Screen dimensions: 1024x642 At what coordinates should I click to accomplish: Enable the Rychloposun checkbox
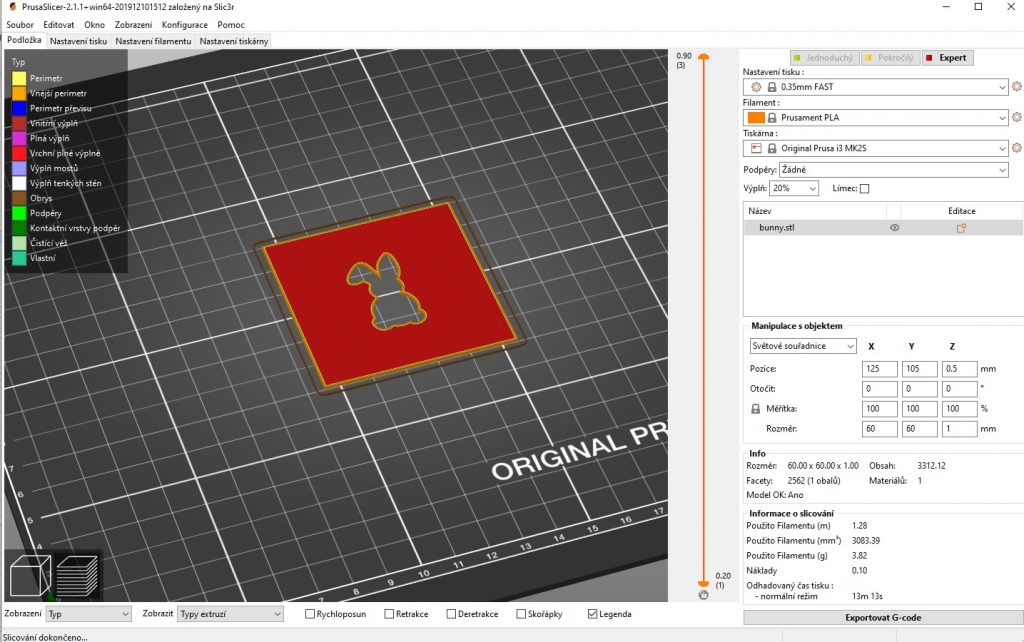click(x=310, y=613)
